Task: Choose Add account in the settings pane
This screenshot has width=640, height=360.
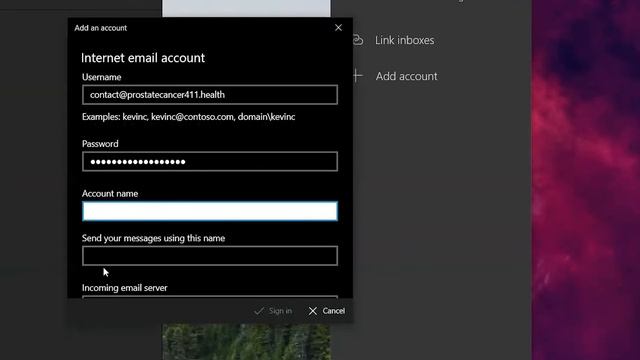Action: 407,76
